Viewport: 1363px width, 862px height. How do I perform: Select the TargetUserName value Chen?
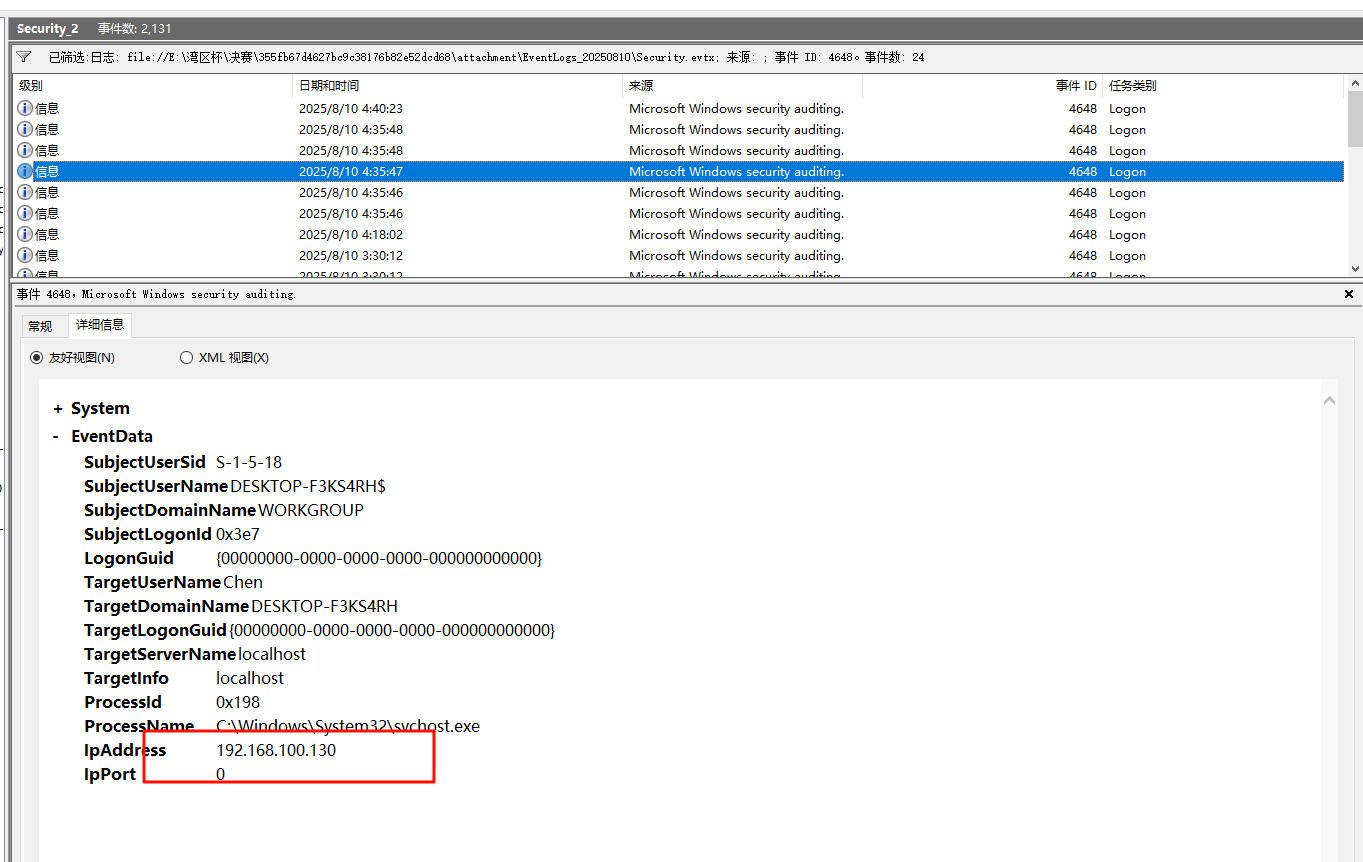click(243, 582)
